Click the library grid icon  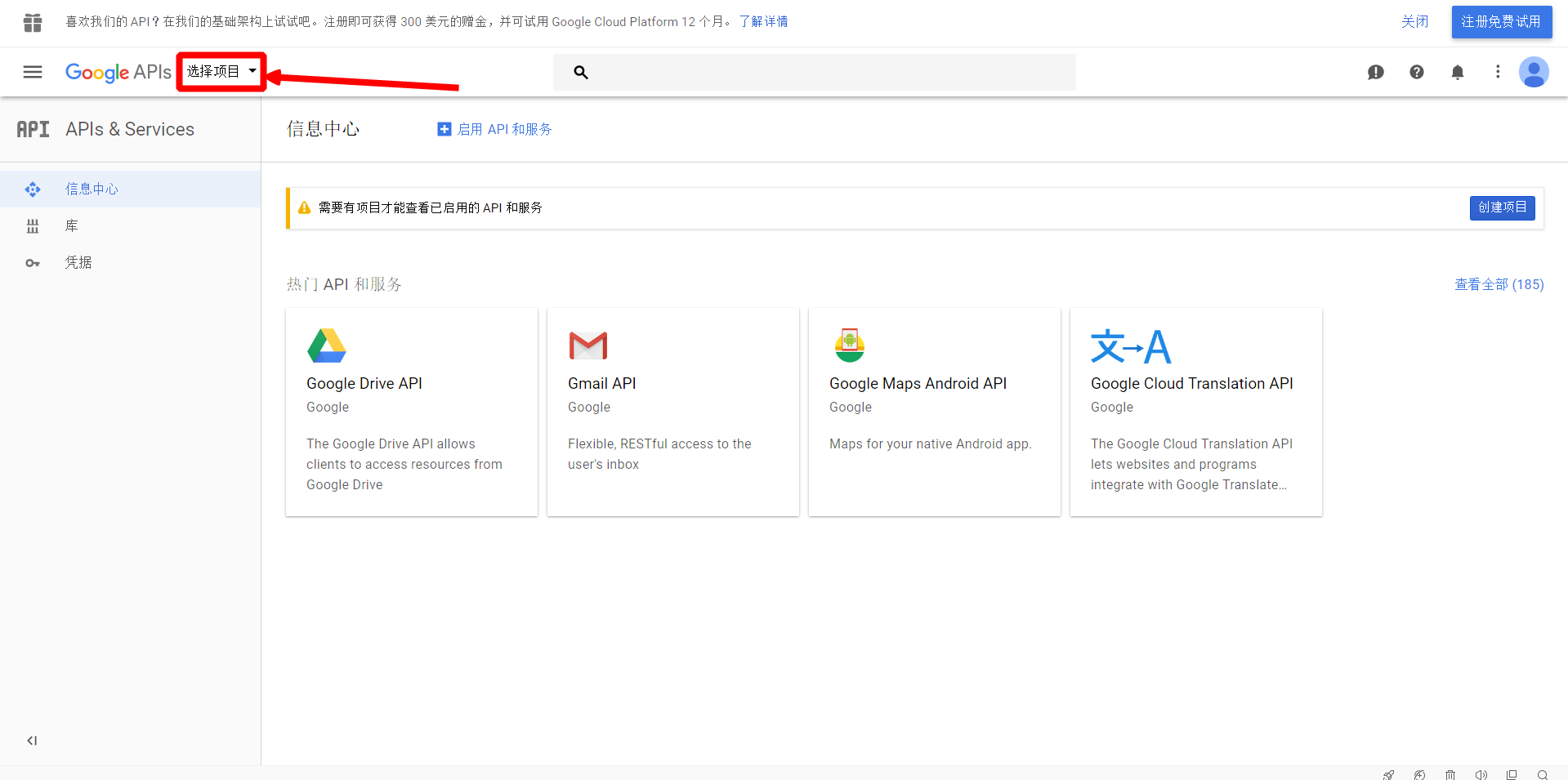[33, 226]
